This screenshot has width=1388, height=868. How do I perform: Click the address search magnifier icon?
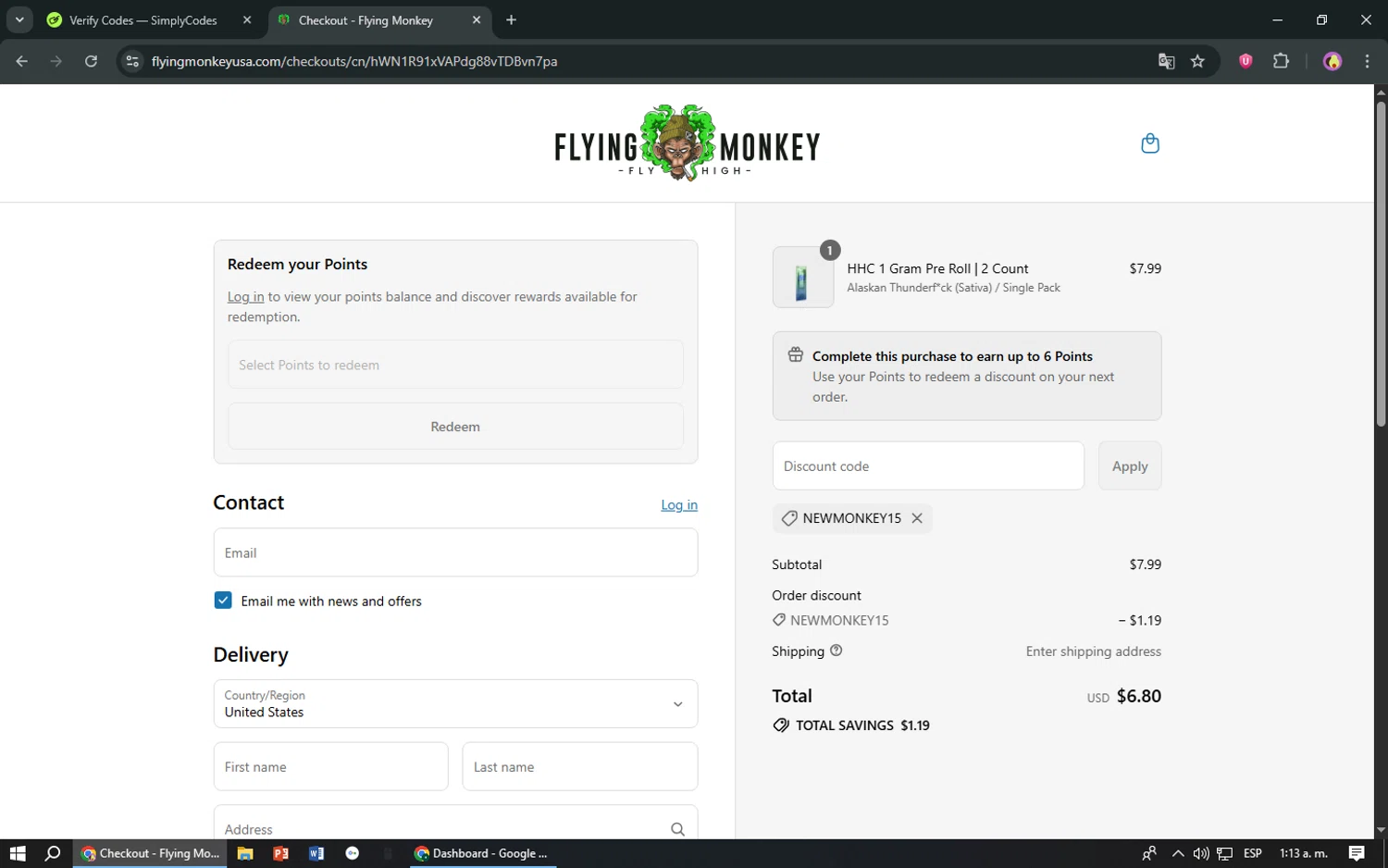tap(677, 829)
